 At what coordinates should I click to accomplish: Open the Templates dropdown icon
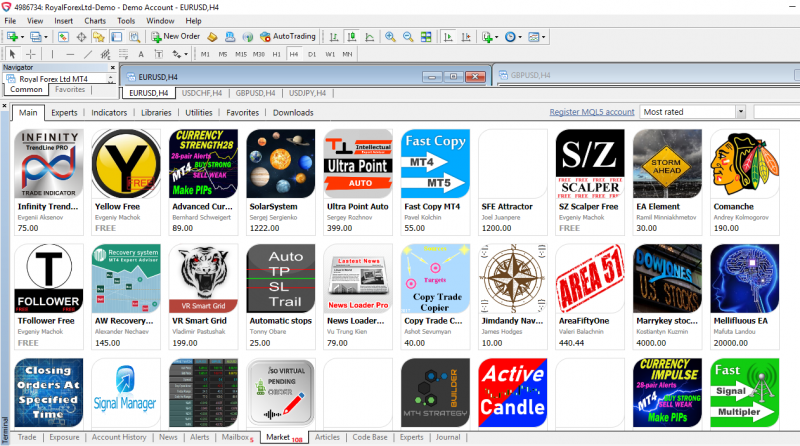click(536, 37)
